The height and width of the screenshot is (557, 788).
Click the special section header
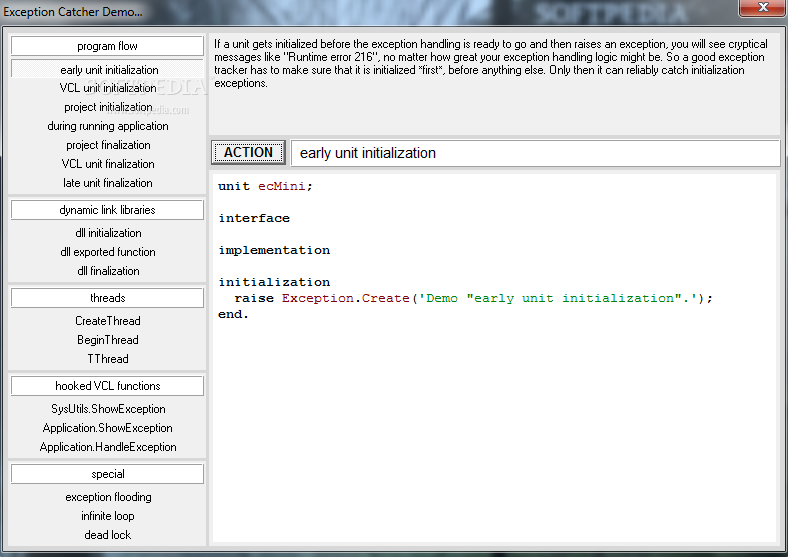(x=107, y=474)
